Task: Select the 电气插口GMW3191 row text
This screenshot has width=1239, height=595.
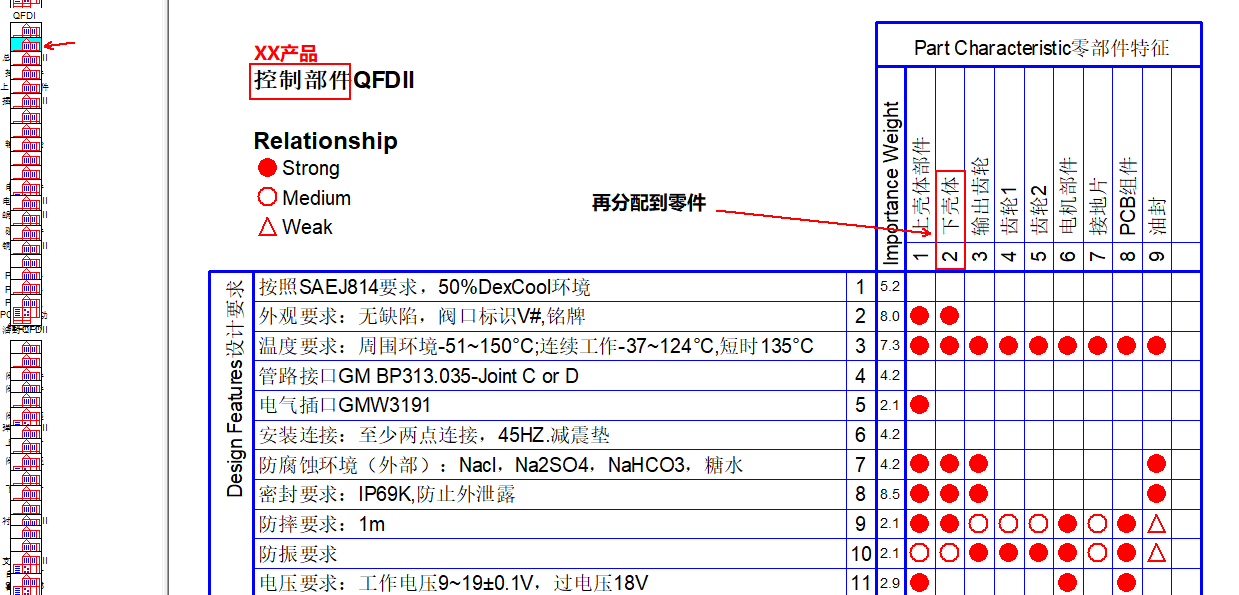Action: 344,406
